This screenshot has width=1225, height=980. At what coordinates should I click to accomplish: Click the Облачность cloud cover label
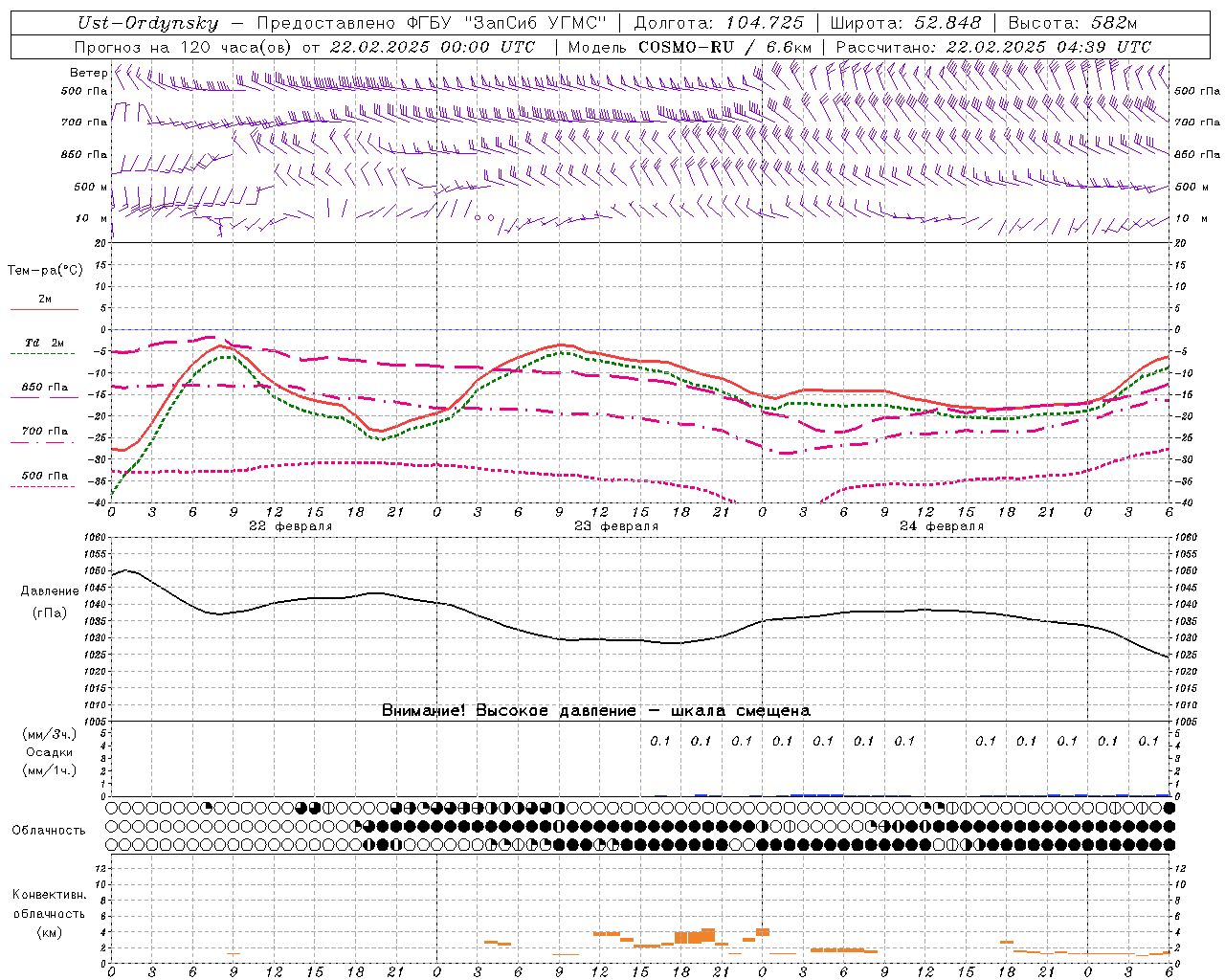tap(49, 831)
